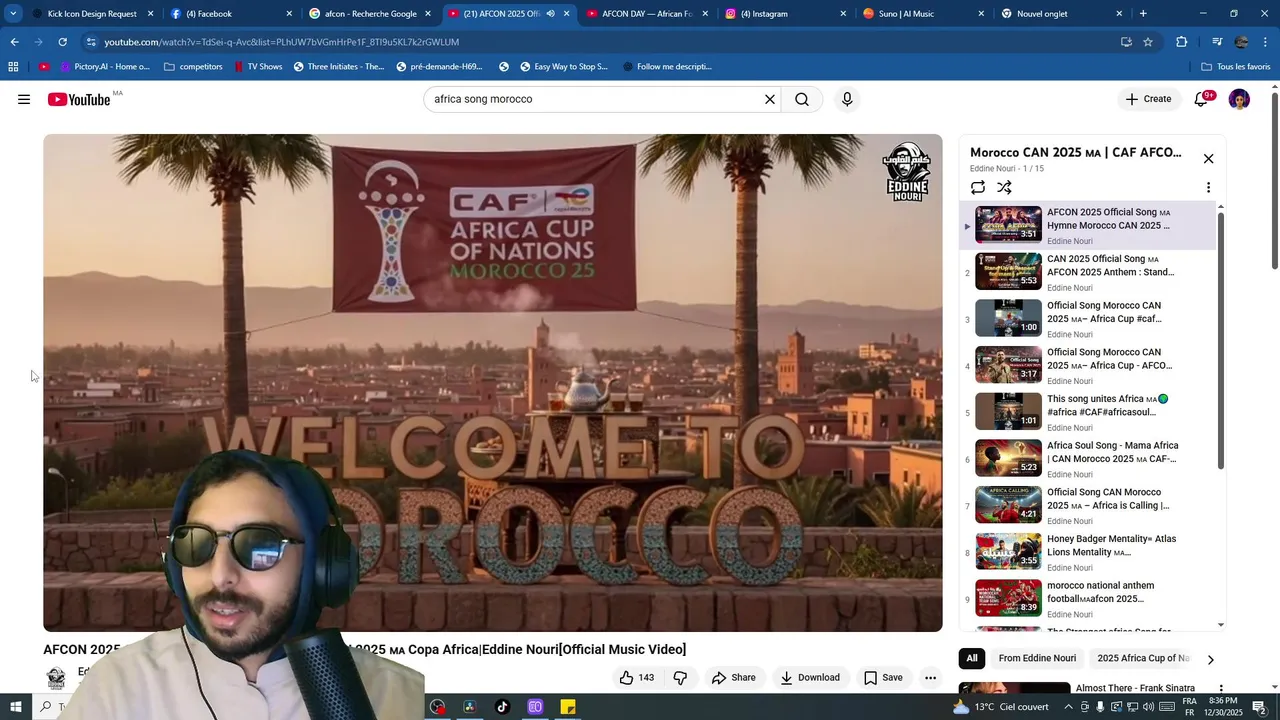Install app icon in address bar

coord(1126,42)
